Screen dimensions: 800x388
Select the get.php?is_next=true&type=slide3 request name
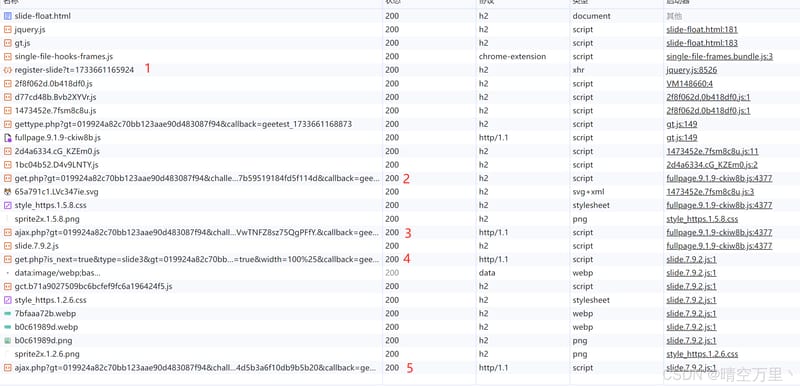[197, 259]
